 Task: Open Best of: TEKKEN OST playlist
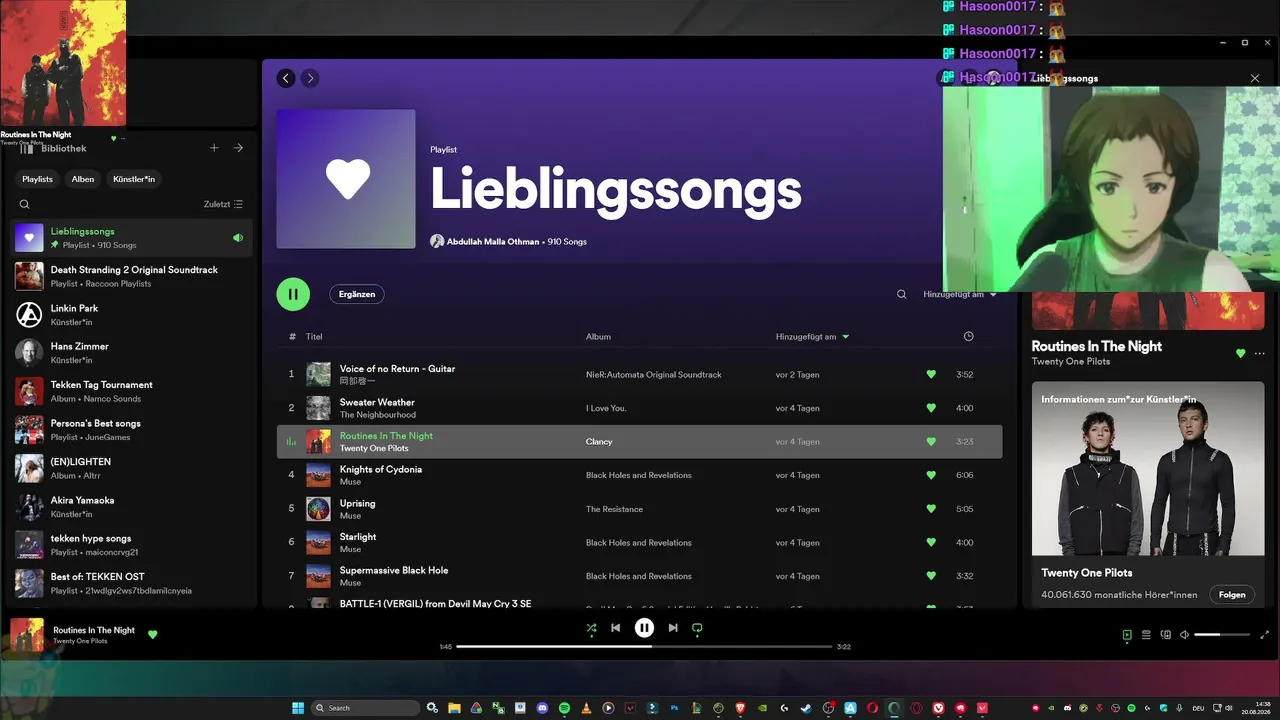tap(131, 583)
